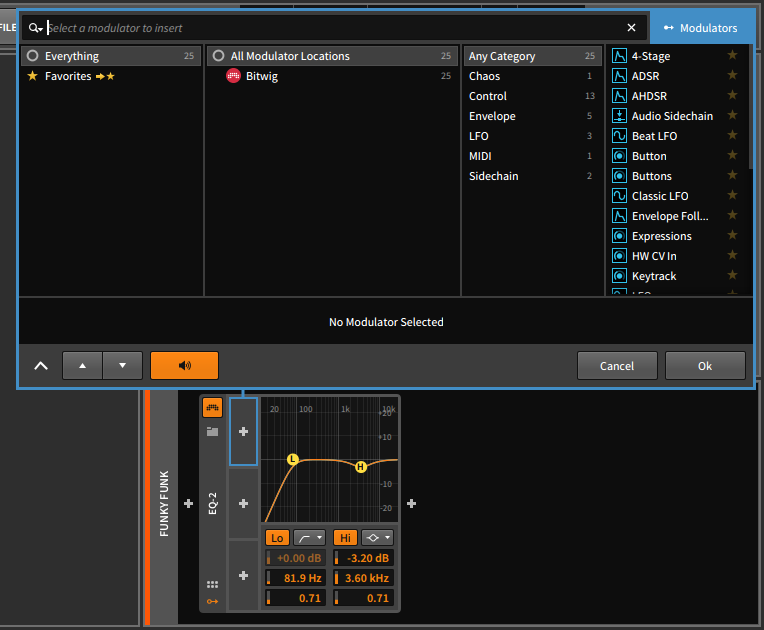Add device after EQ-2
Viewport: 764px width, 630px height.
(411, 503)
